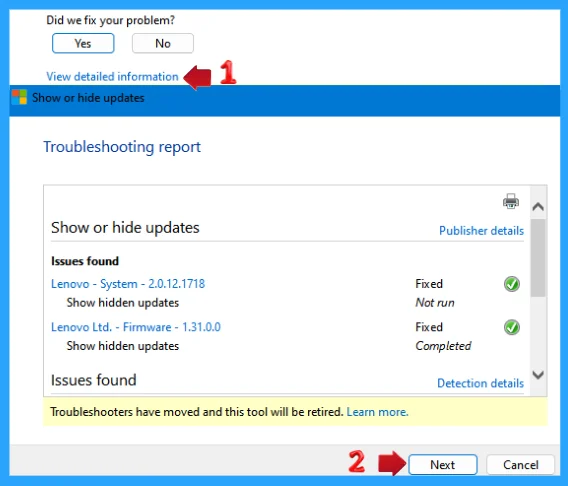Click Fixed status for Lenovo System
Screen dimensions: 568x486
pos(429,284)
